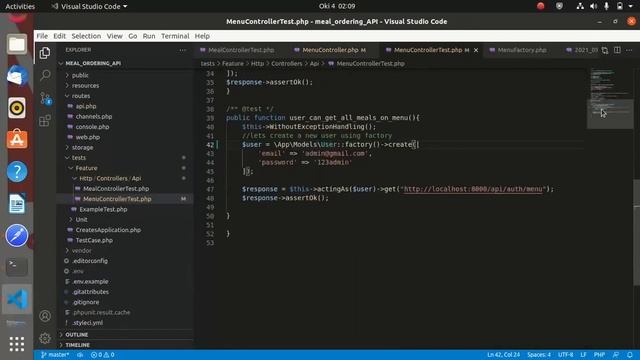Open .env.example in the explorer
The image size is (640, 360).
pyautogui.click(x=90, y=281)
